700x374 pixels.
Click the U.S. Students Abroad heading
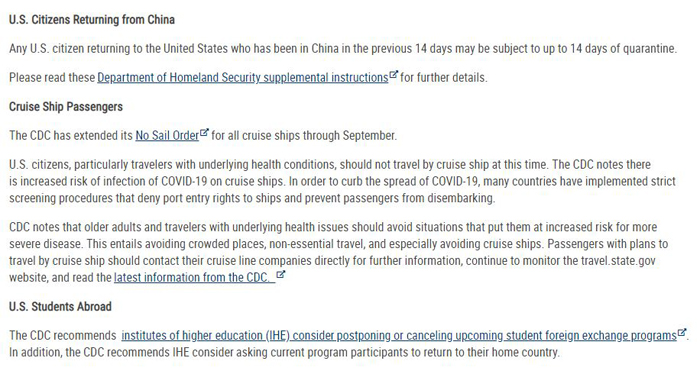(60, 307)
